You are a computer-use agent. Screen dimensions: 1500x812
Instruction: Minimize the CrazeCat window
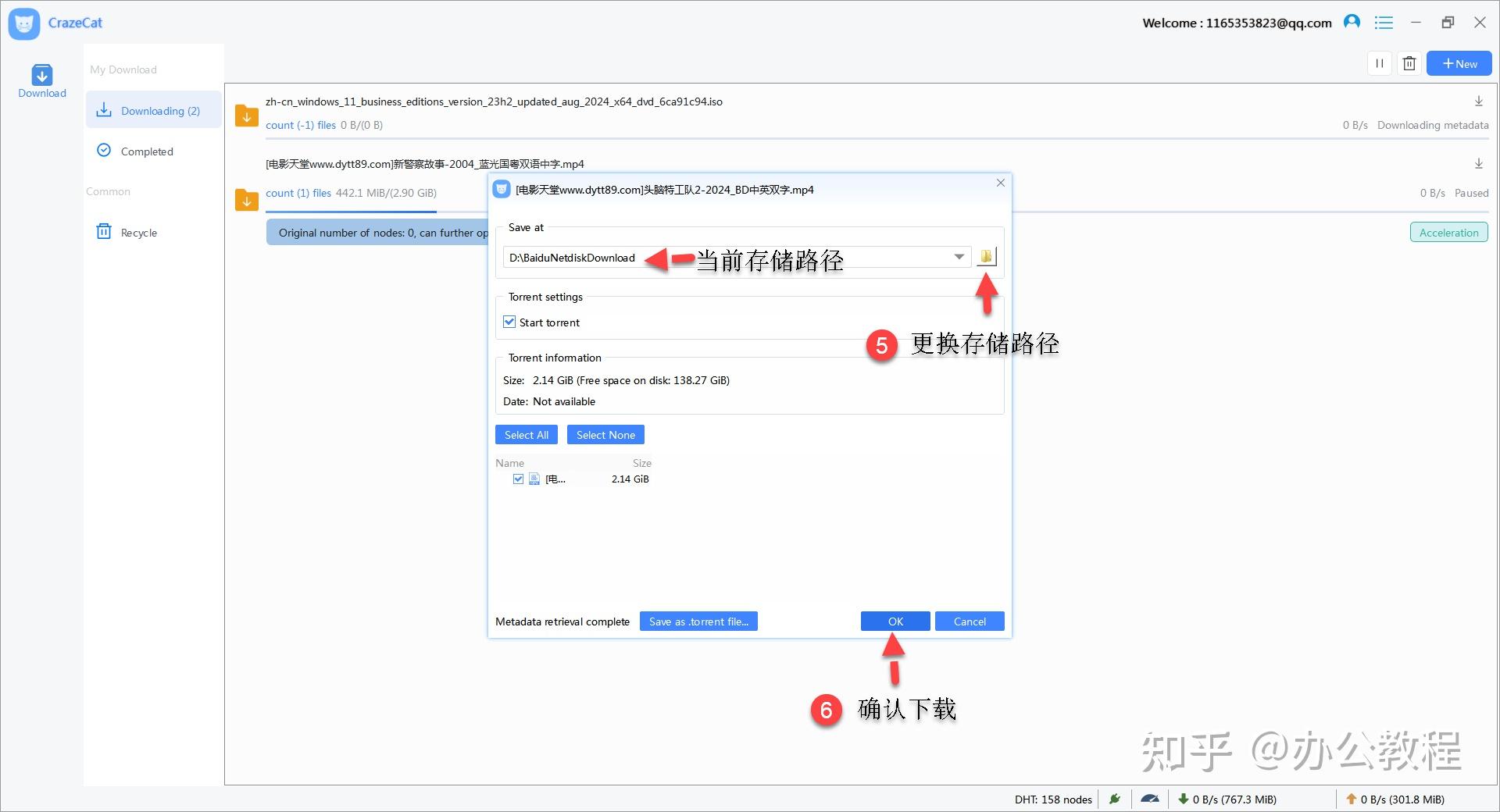(1416, 23)
